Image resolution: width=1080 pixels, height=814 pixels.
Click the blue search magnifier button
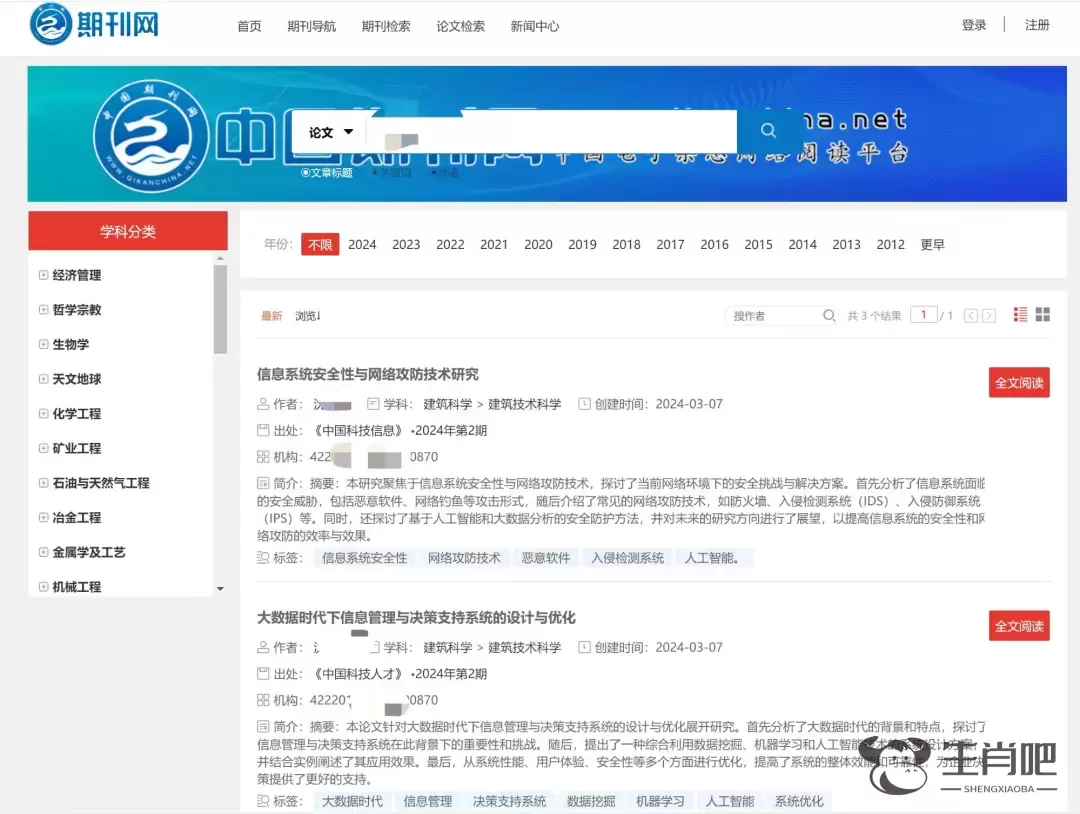pyautogui.click(x=767, y=131)
